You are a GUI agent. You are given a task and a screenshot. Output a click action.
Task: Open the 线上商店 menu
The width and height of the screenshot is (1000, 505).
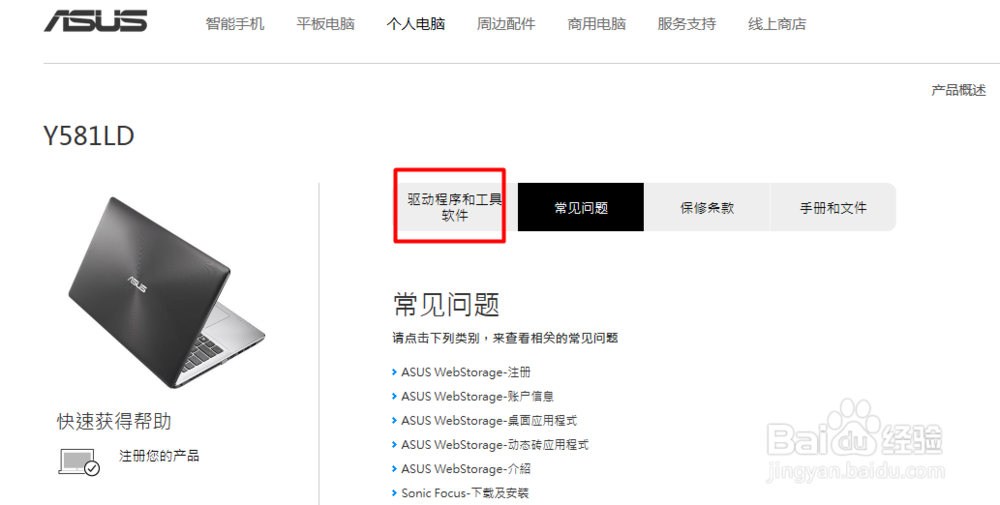click(x=777, y=24)
